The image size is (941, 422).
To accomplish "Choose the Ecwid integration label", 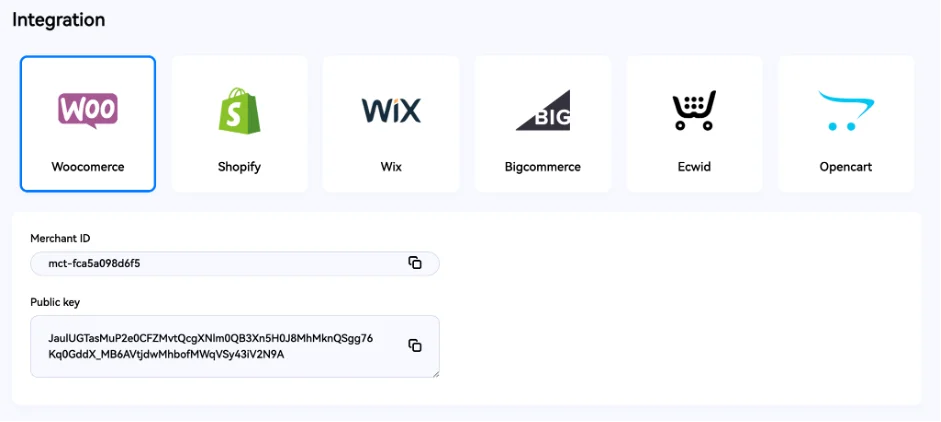I will click(694, 167).
